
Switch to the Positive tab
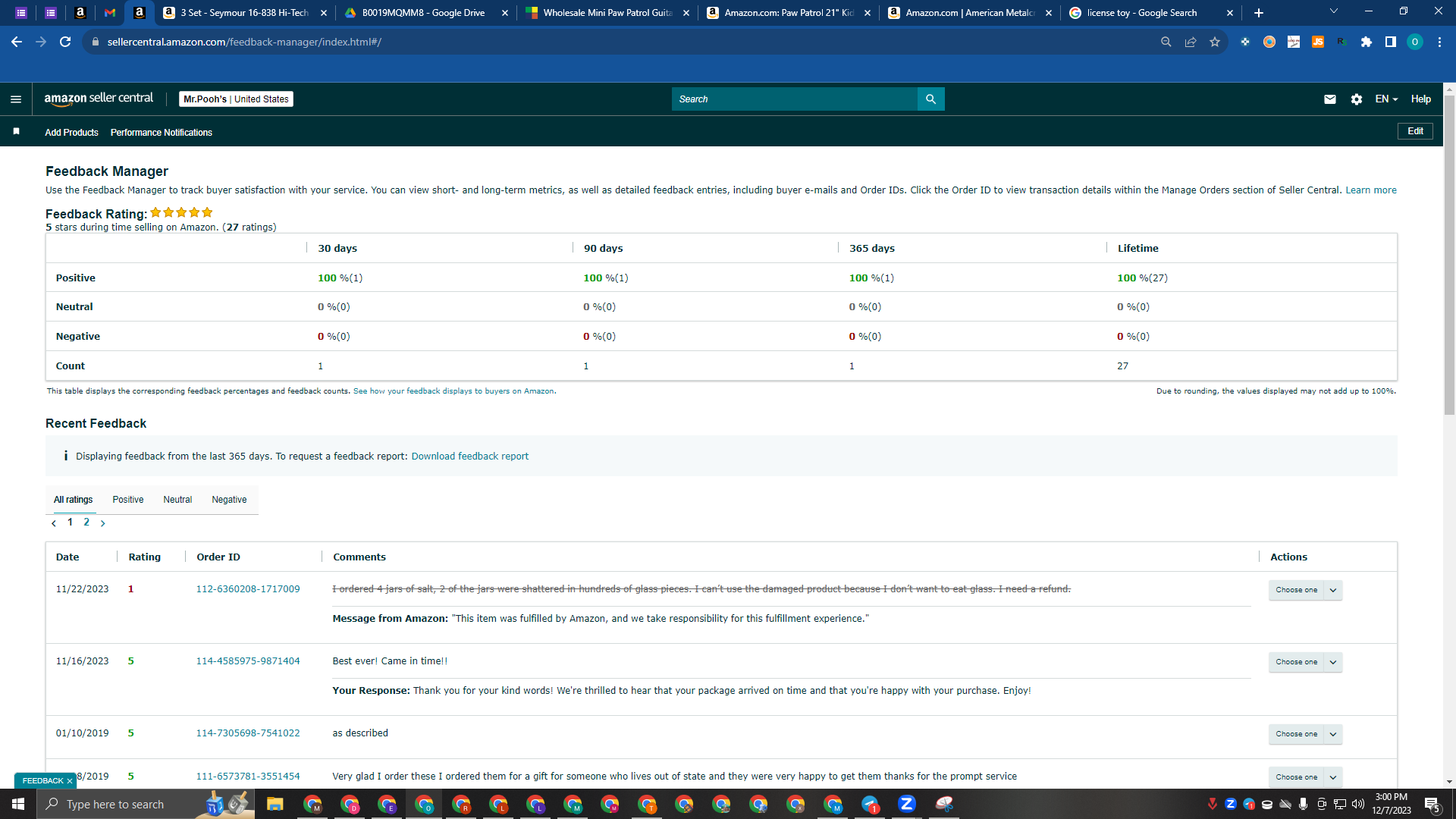point(128,500)
